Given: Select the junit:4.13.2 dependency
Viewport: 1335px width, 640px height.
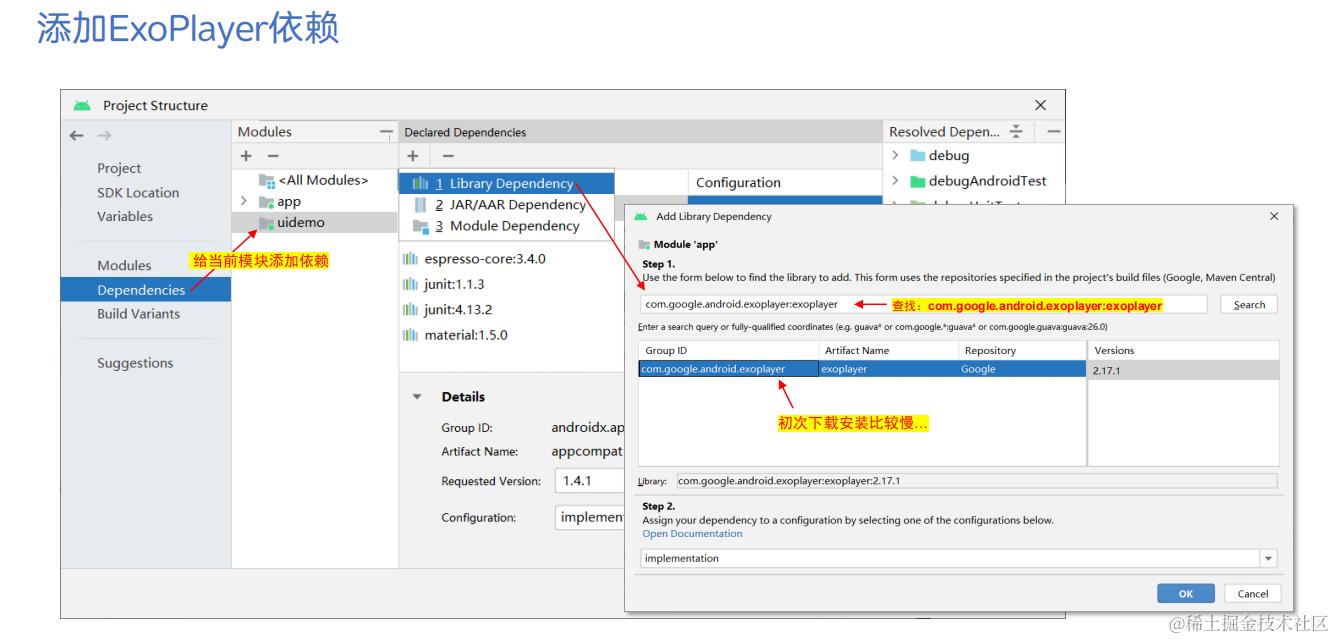Looking at the screenshot, I should coord(458,310).
